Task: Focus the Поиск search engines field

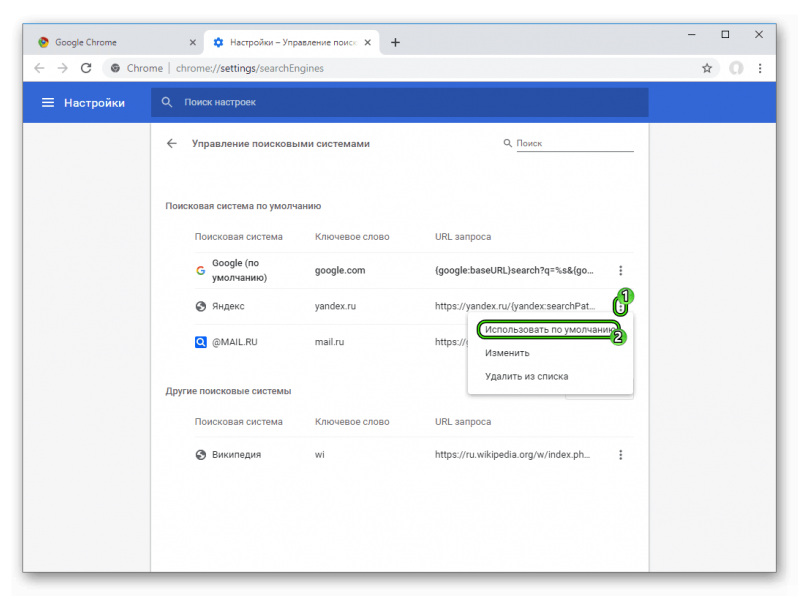Action: point(574,143)
